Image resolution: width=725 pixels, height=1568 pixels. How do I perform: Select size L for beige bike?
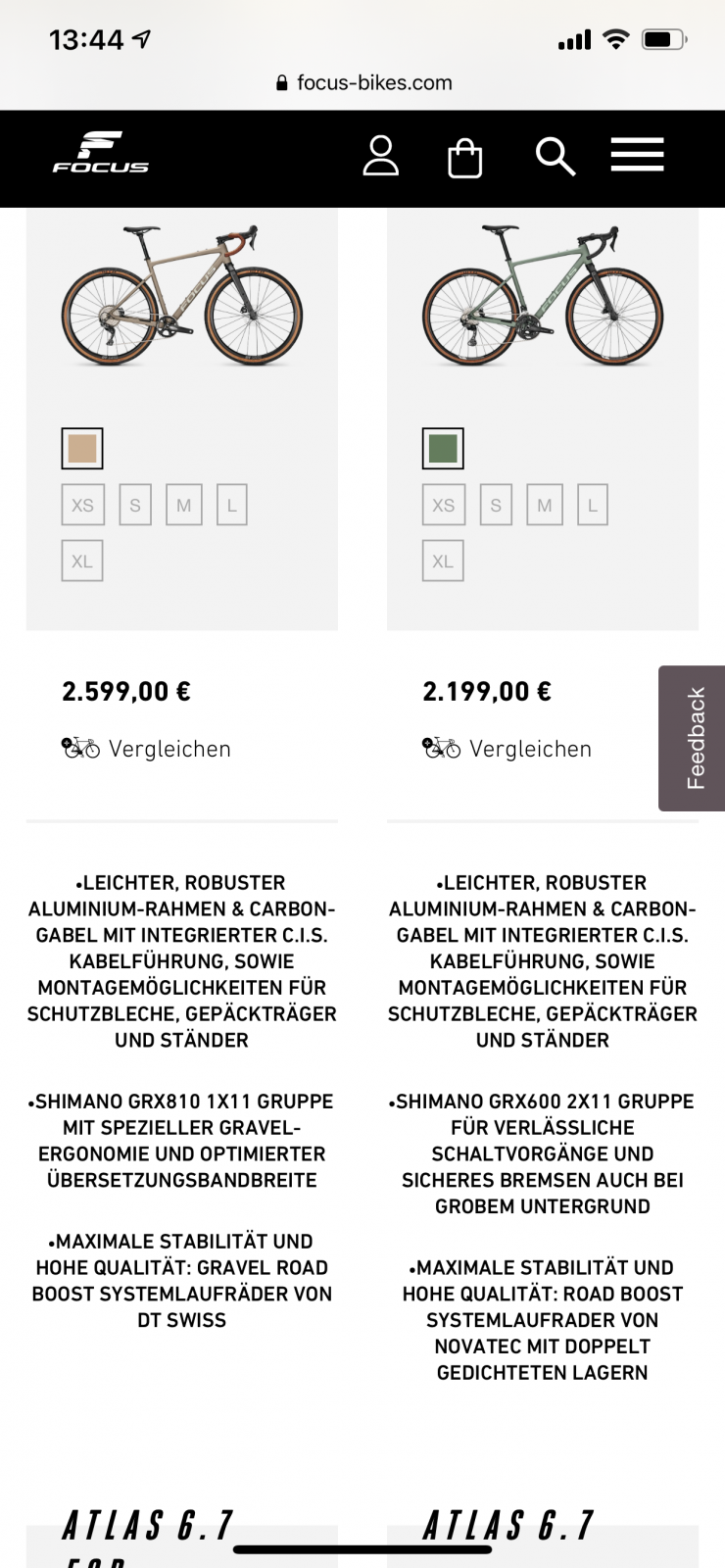pyautogui.click(x=232, y=506)
